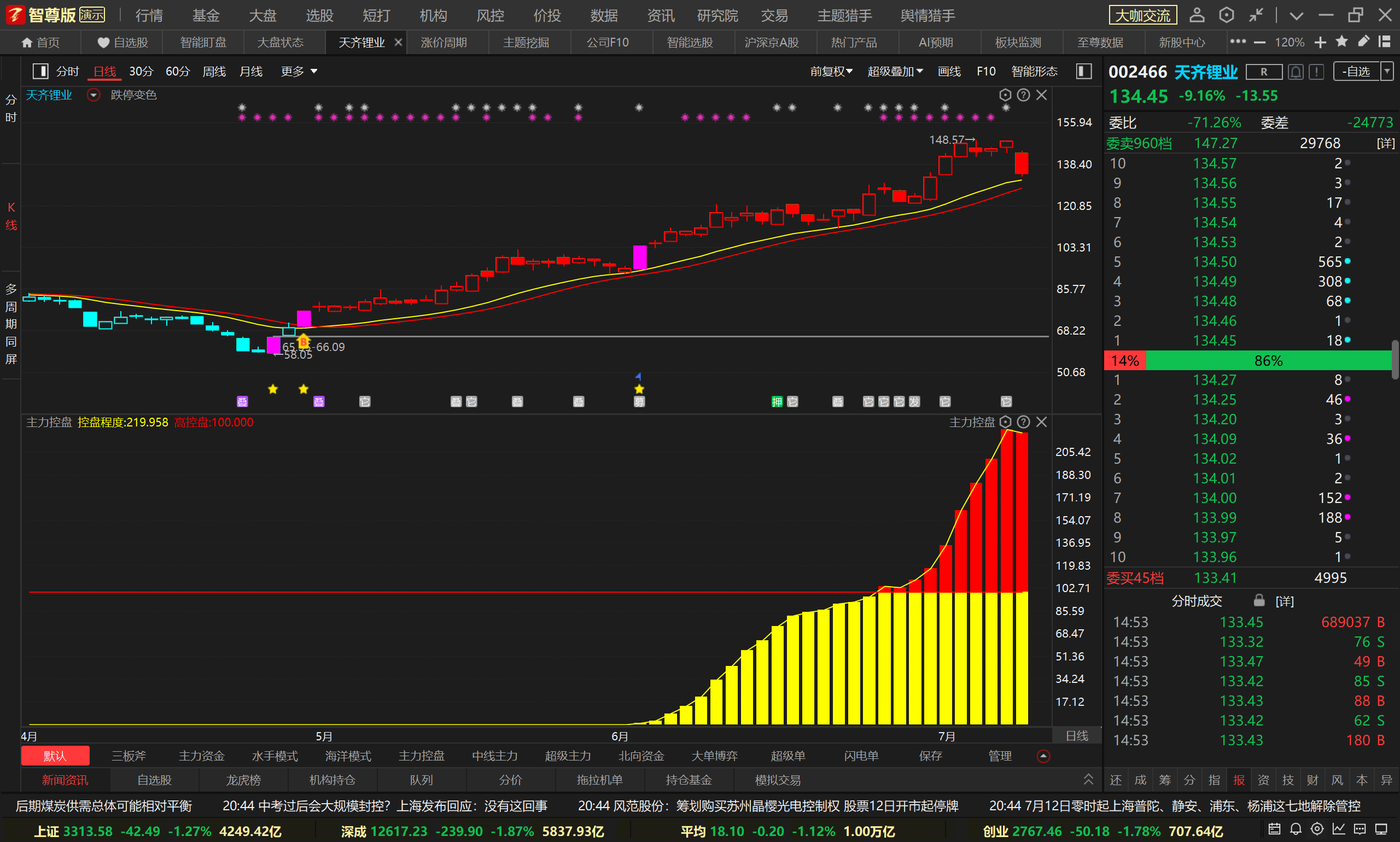Click the 大咖交流 button
This screenshot has height=842, width=1400.
coord(1142,15)
